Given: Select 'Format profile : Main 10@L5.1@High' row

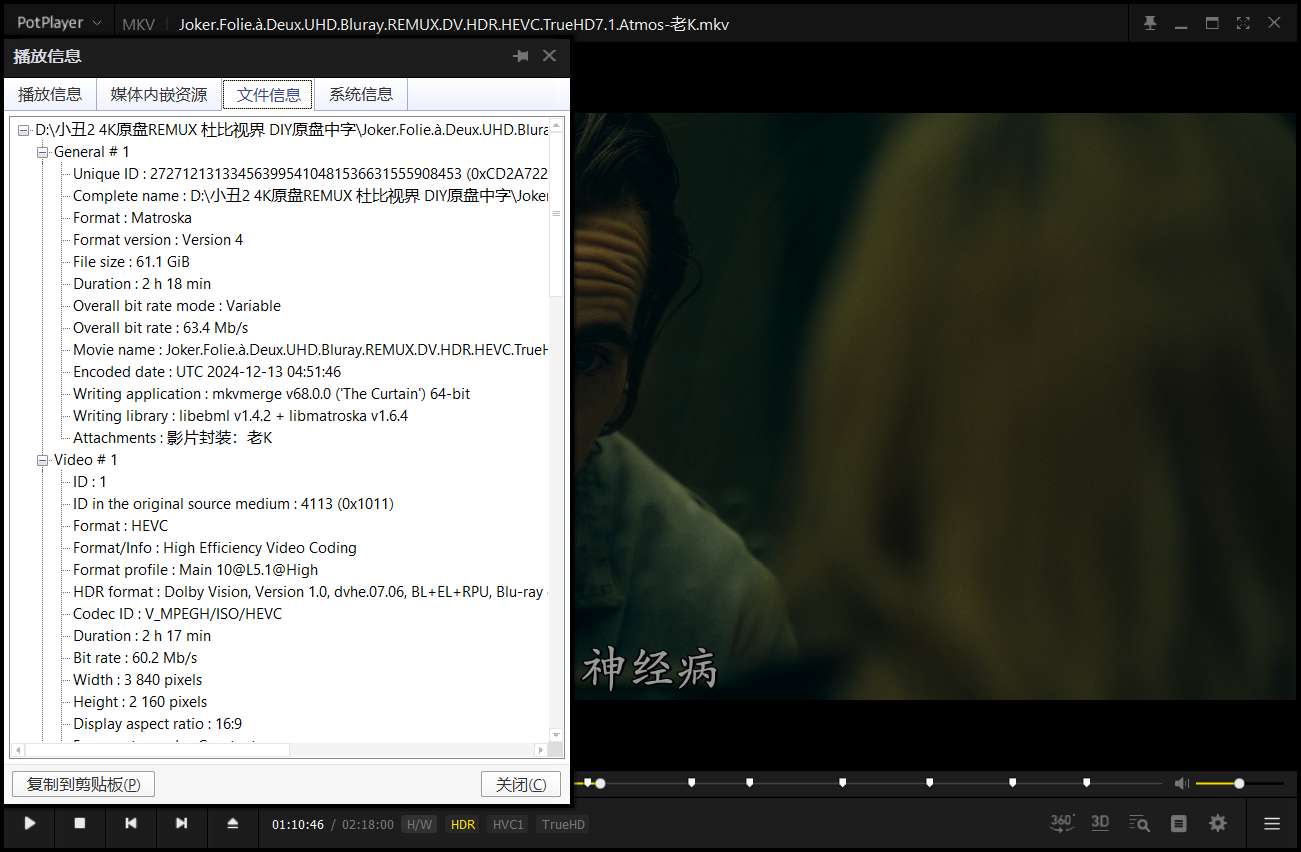Looking at the screenshot, I should pos(195,570).
